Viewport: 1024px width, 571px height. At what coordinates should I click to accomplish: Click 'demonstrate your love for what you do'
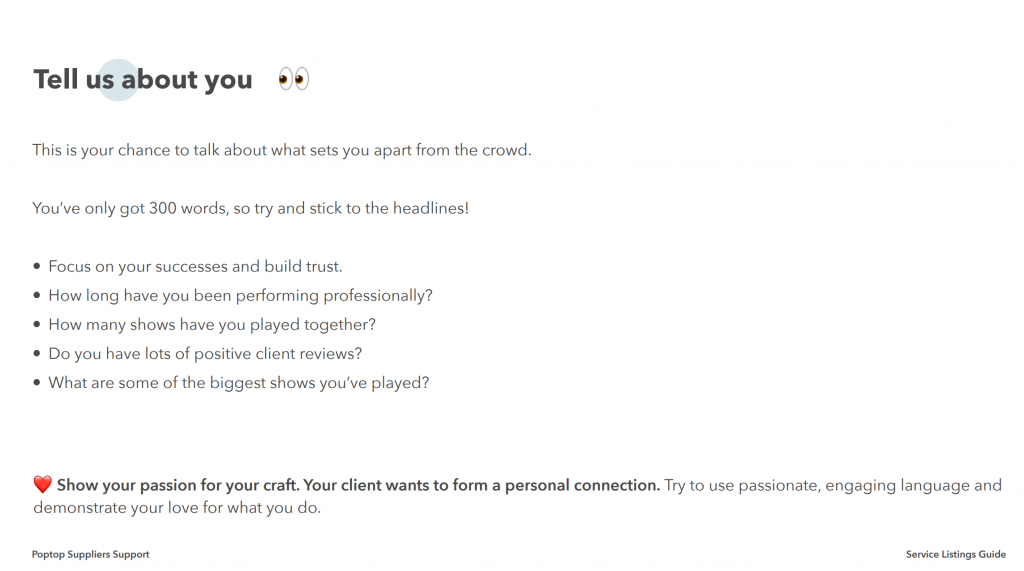pos(176,508)
